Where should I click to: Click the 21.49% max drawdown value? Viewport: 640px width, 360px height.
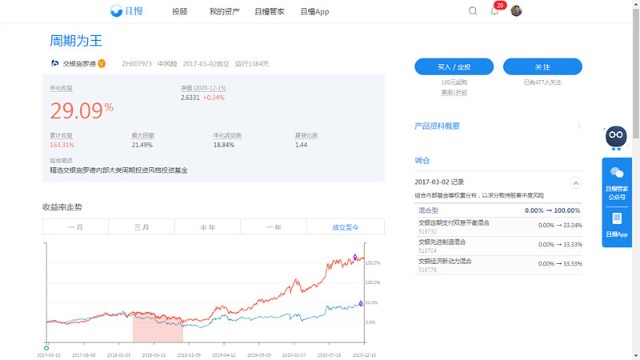[142, 145]
